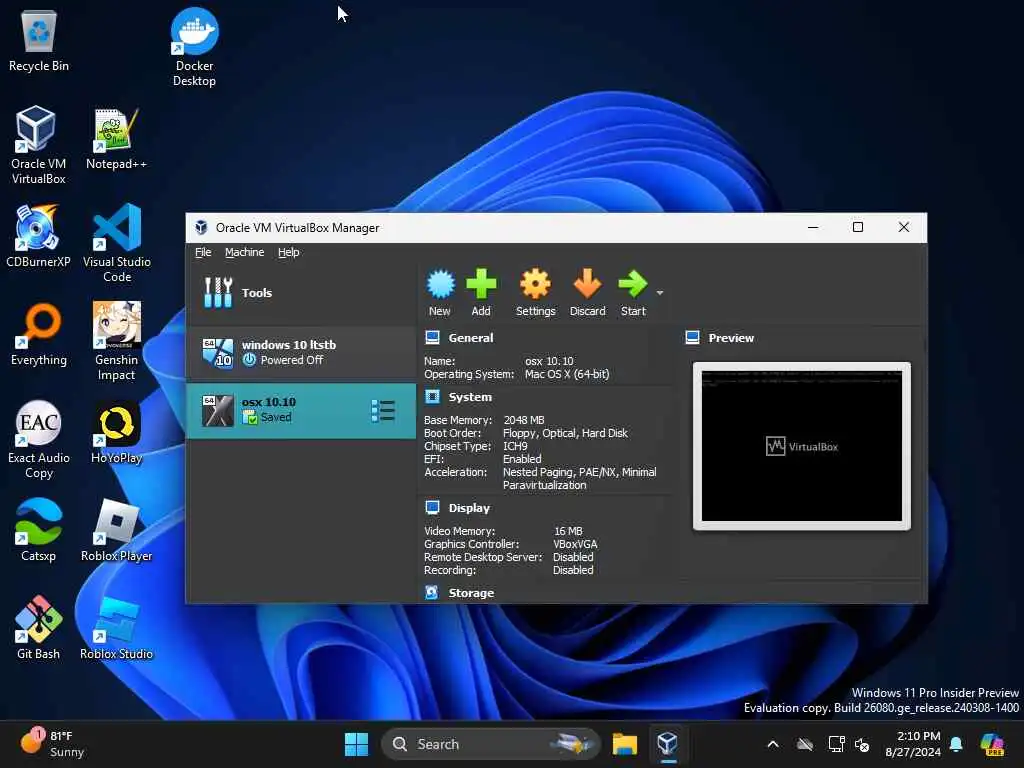Open the Help menu in VirtualBox
Screen dimensions: 1024x768
[288, 252]
